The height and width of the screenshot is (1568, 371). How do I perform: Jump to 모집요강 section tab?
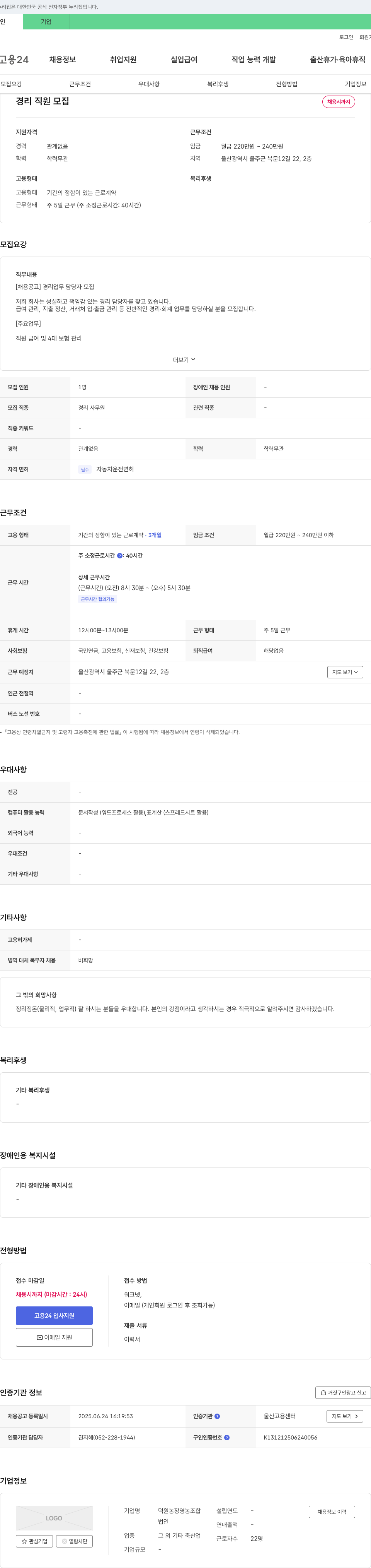(11, 84)
